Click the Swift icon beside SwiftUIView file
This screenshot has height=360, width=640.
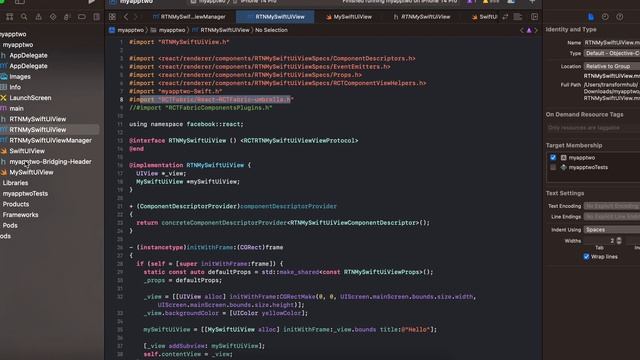(x=4, y=151)
